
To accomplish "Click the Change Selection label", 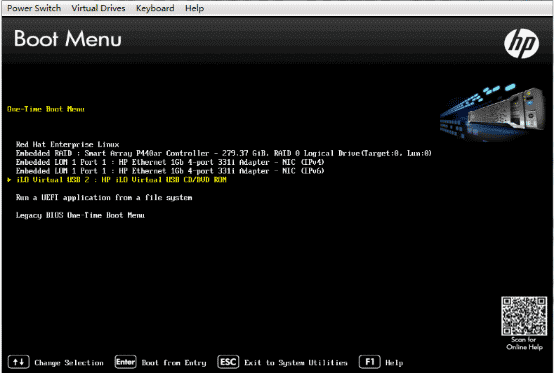I will [69, 363].
